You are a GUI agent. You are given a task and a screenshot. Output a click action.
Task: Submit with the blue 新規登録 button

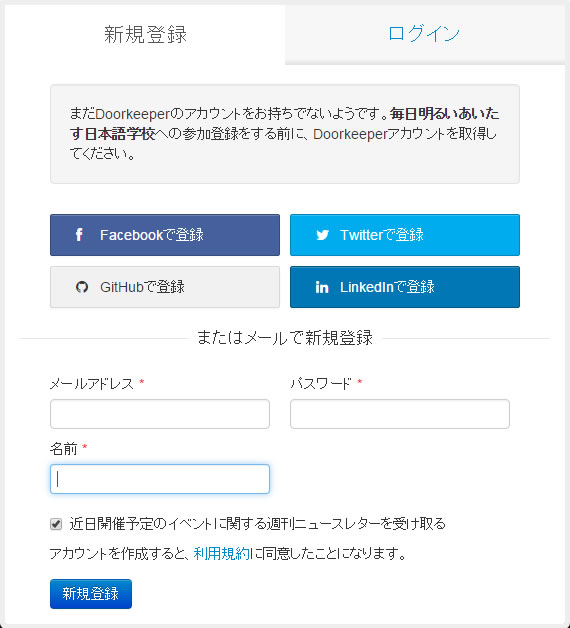coord(91,594)
